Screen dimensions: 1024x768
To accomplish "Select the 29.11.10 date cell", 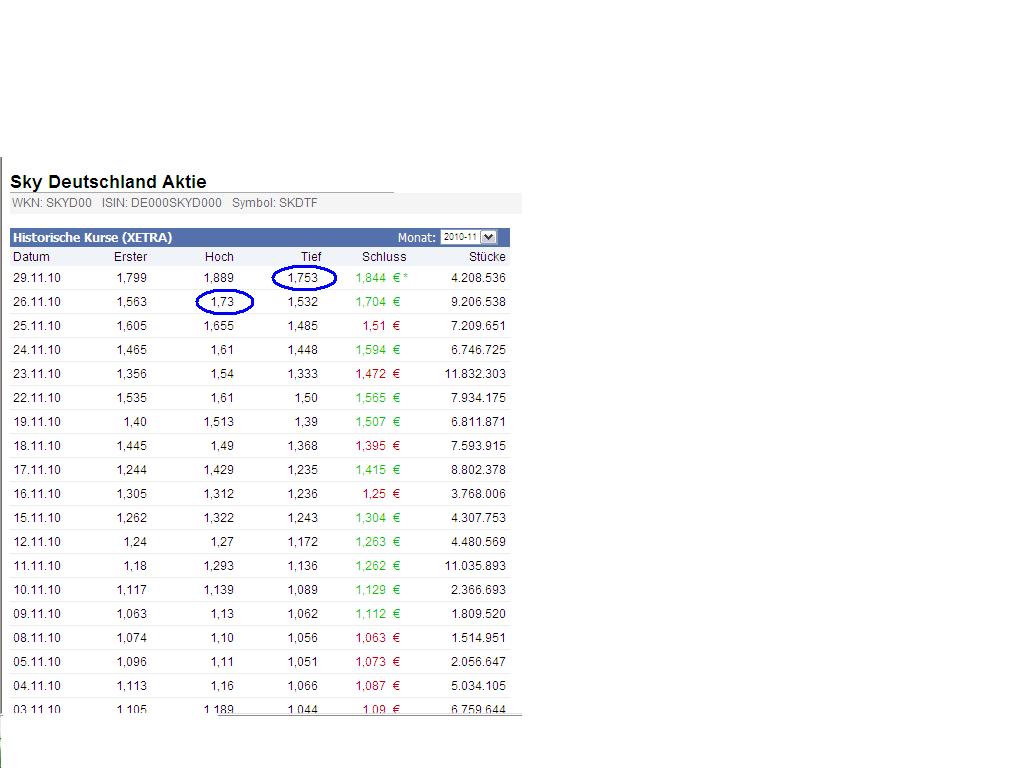I will pos(37,278).
